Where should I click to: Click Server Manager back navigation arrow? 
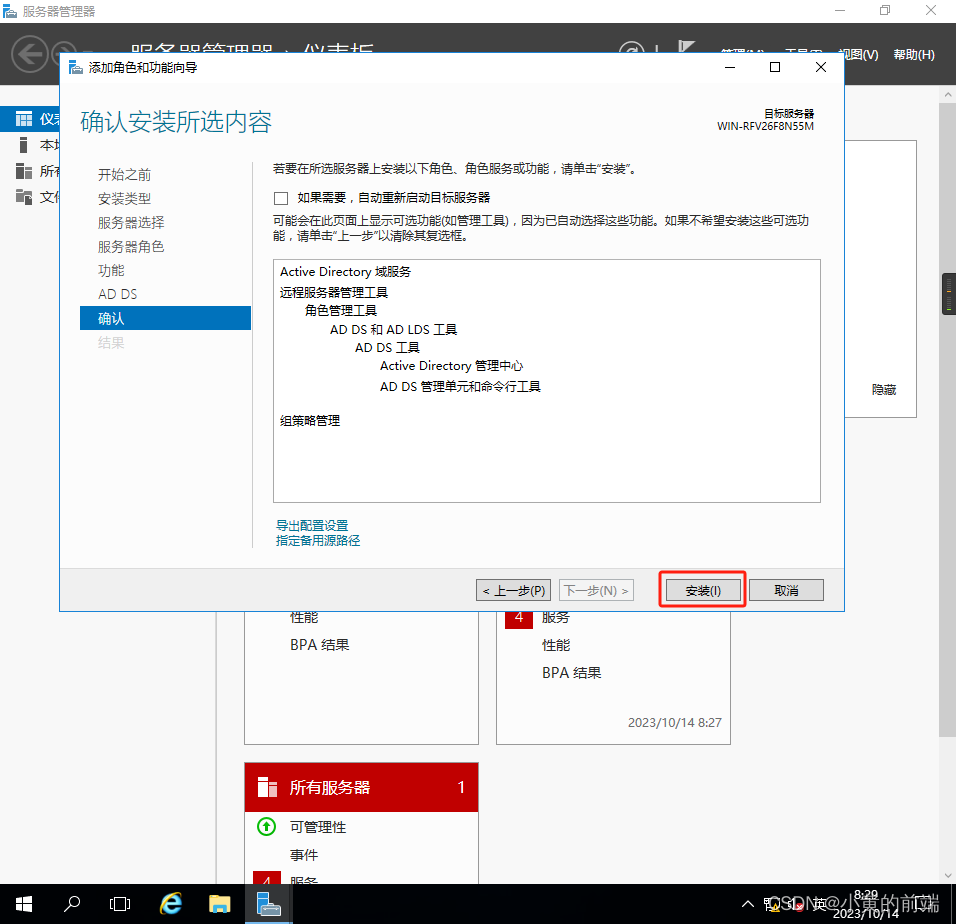click(x=29, y=54)
